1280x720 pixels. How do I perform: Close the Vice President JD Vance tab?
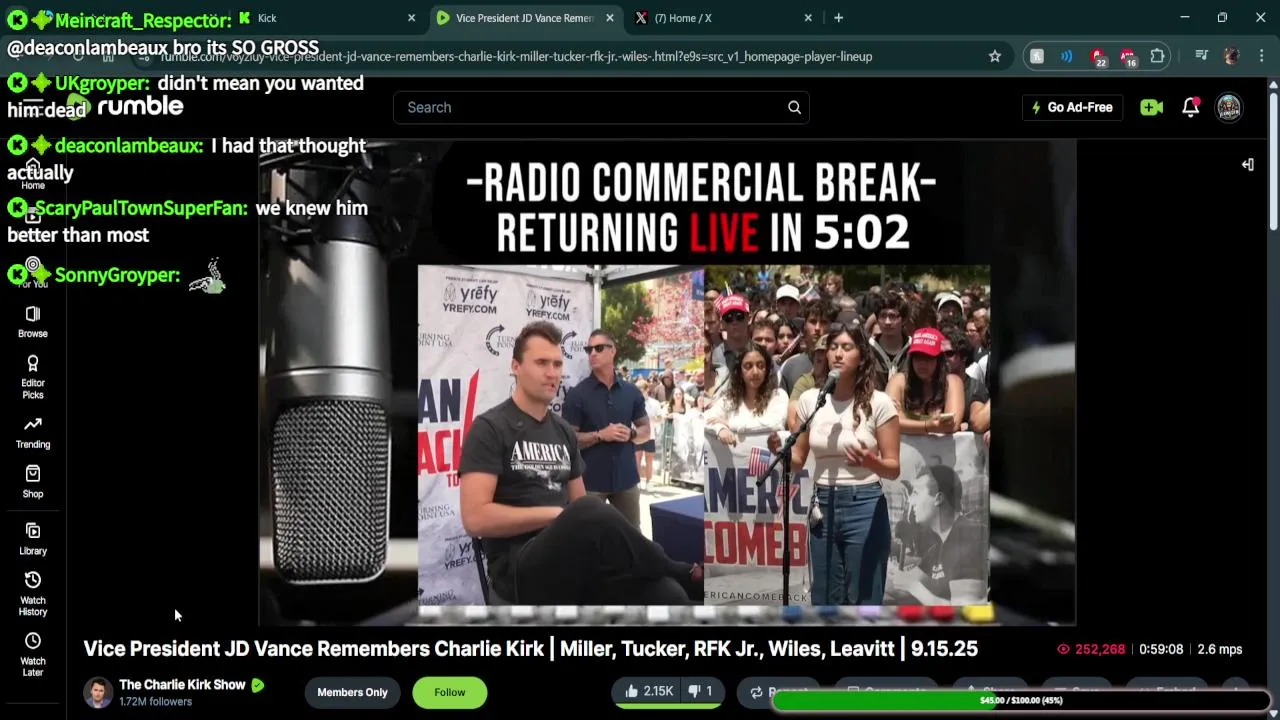[x=609, y=18]
